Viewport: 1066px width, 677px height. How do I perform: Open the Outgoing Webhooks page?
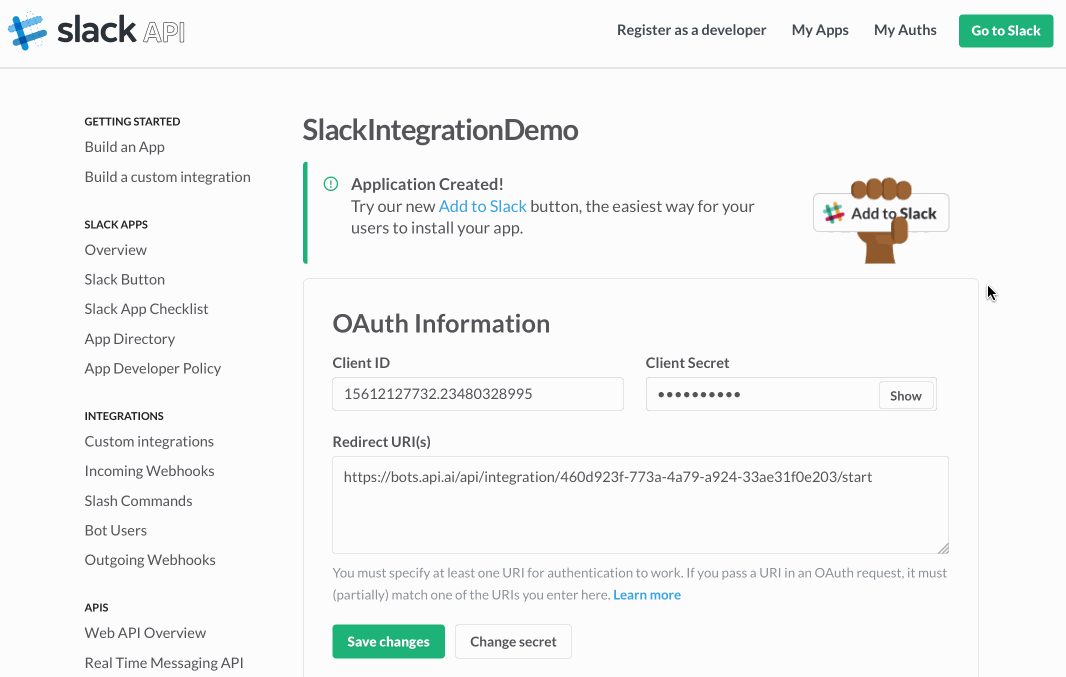[150, 559]
